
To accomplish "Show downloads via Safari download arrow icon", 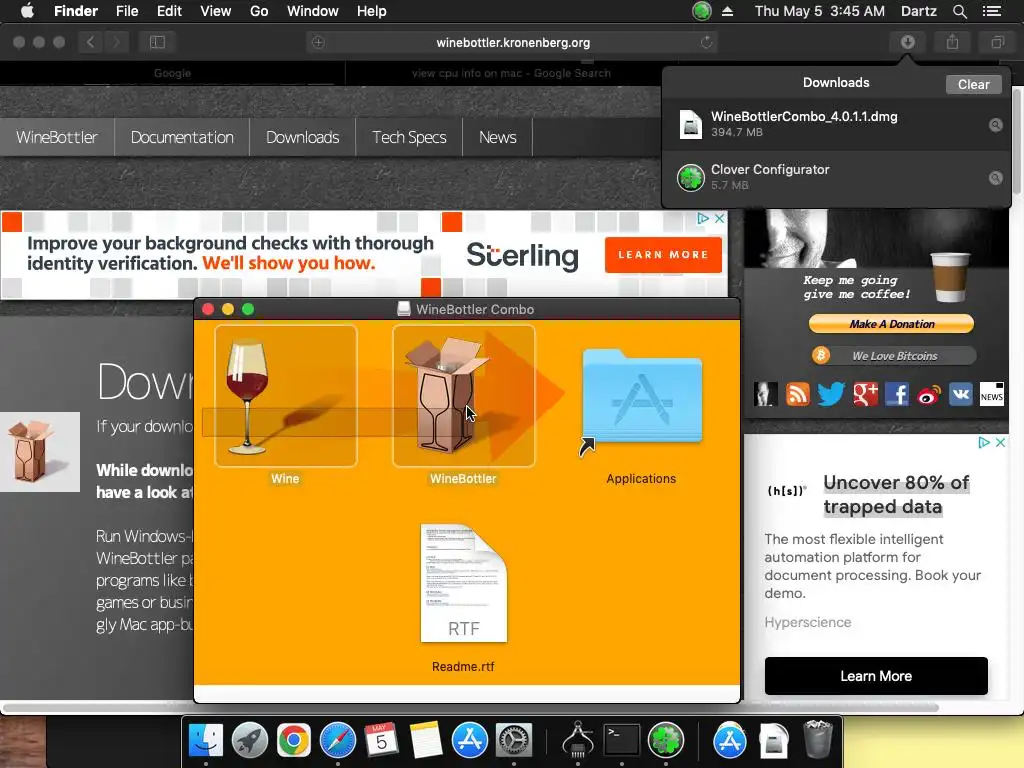I will [907, 42].
